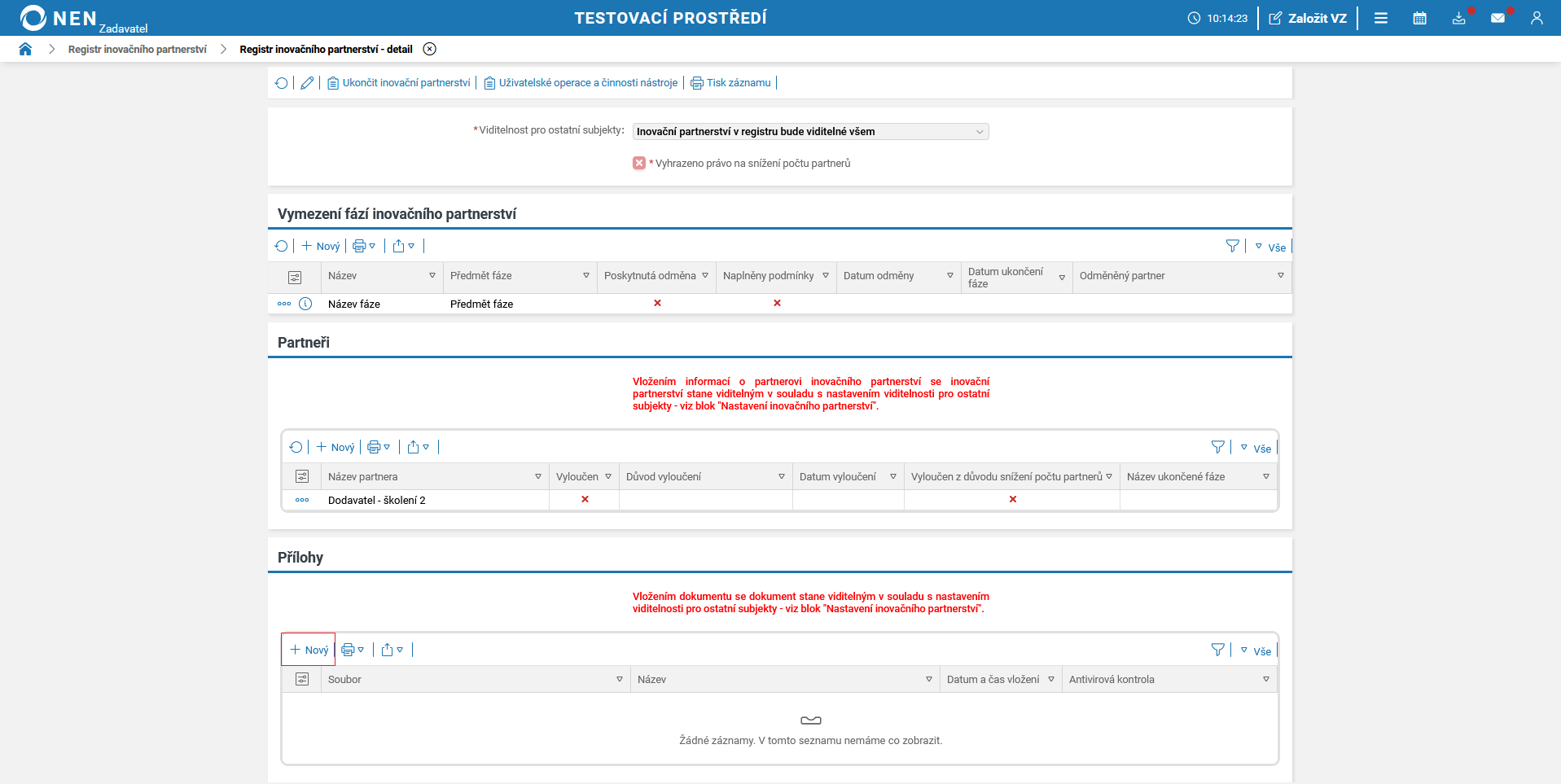Add new phase with Nový
The height and width of the screenshot is (784, 1561).
tap(321, 246)
